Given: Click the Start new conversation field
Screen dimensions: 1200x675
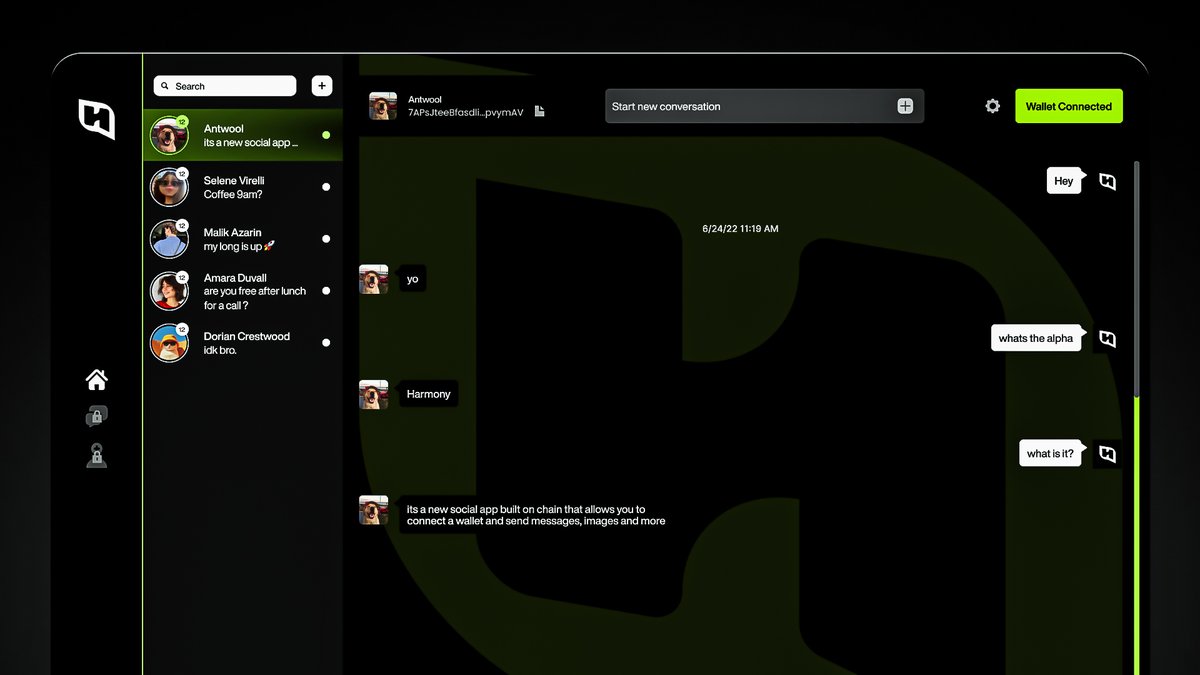Looking at the screenshot, I should point(764,106).
